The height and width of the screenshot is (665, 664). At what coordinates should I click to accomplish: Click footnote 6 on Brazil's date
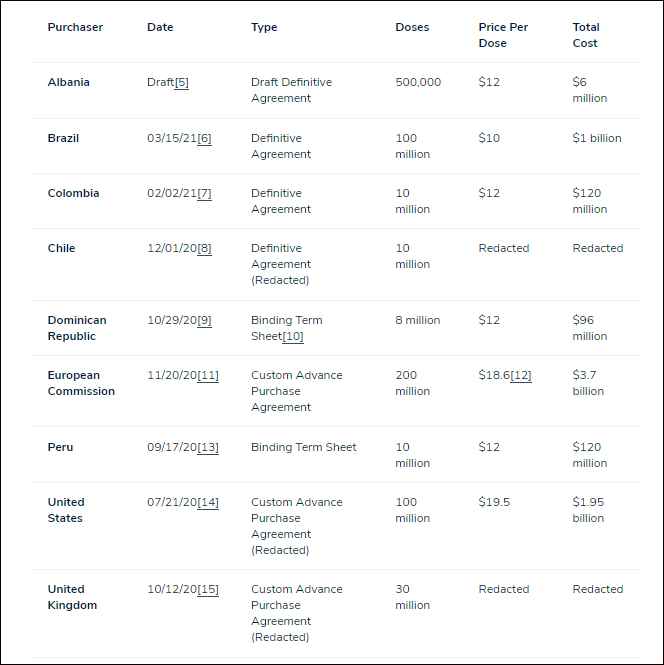tap(204, 139)
